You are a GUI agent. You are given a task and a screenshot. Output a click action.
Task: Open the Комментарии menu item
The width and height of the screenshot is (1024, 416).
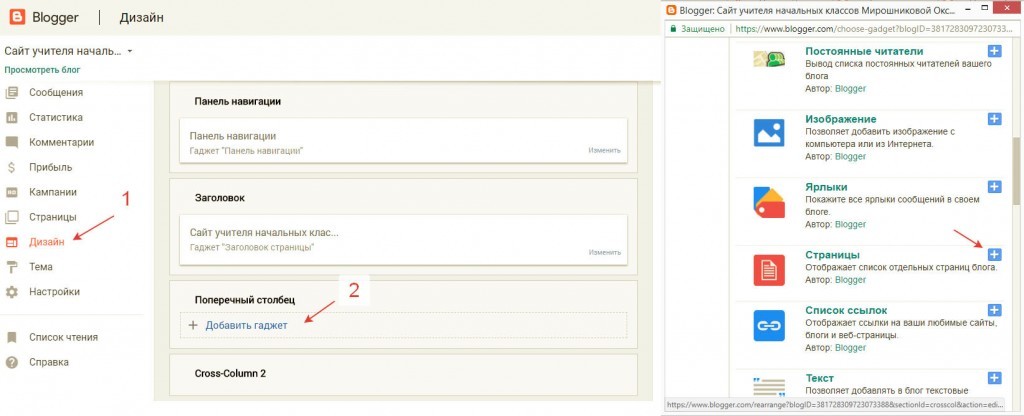[61, 142]
